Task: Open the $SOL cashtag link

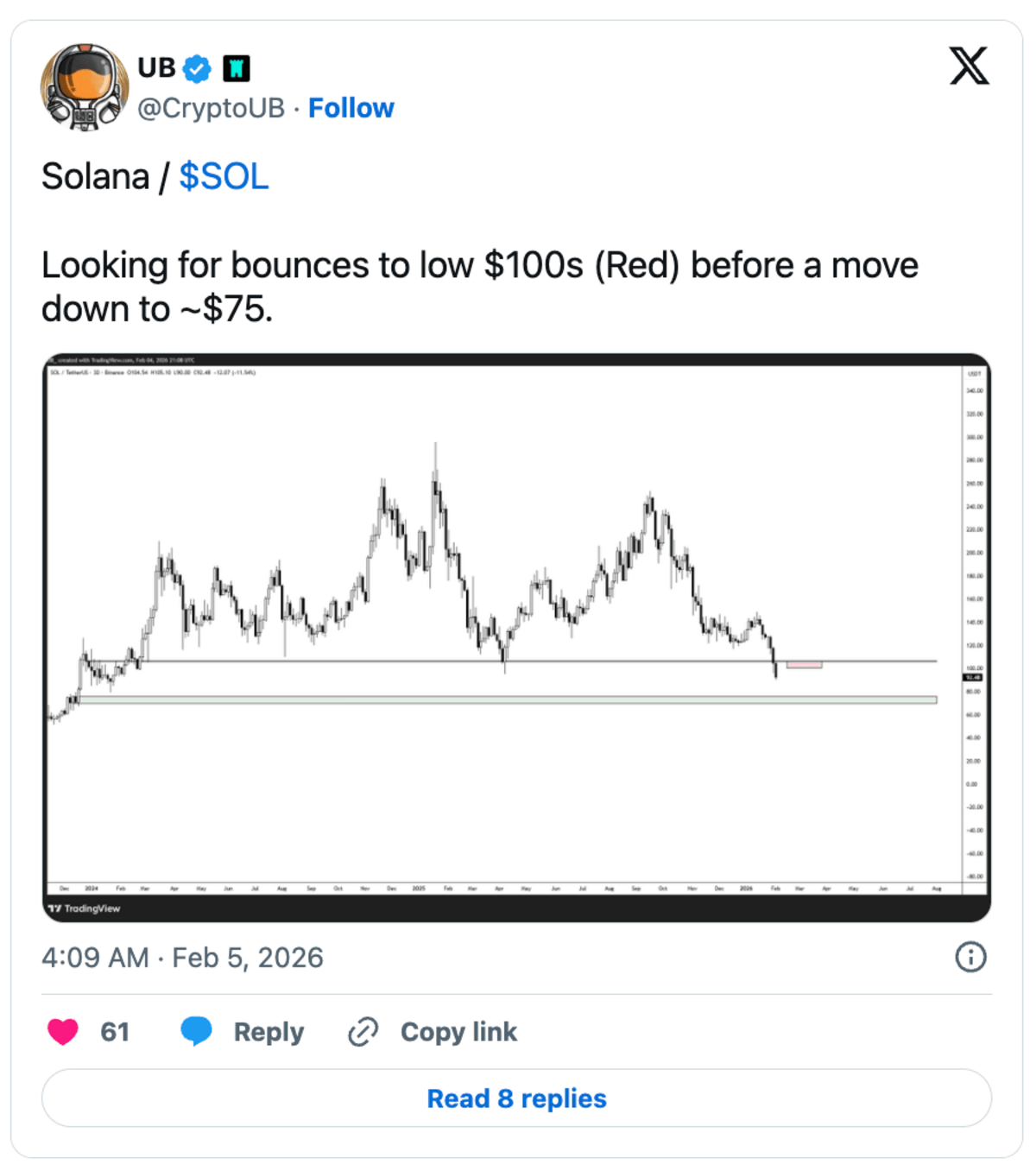Action: (224, 177)
